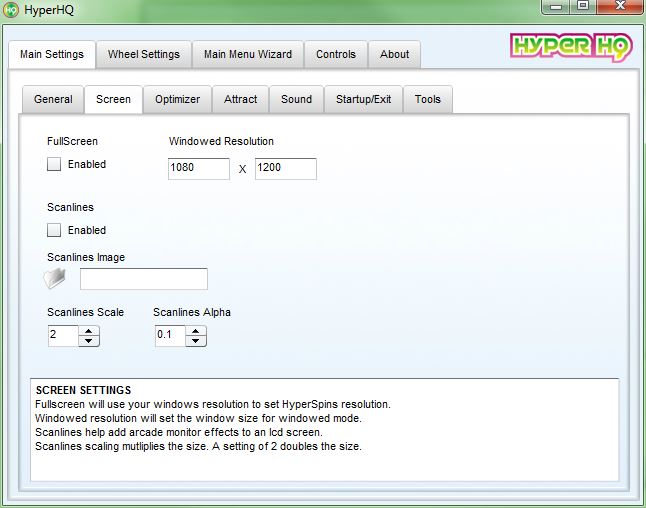Click the HyperHQ title bar app icon
The height and width of the screenshot is (508, 646).
(x=13, y=9)
